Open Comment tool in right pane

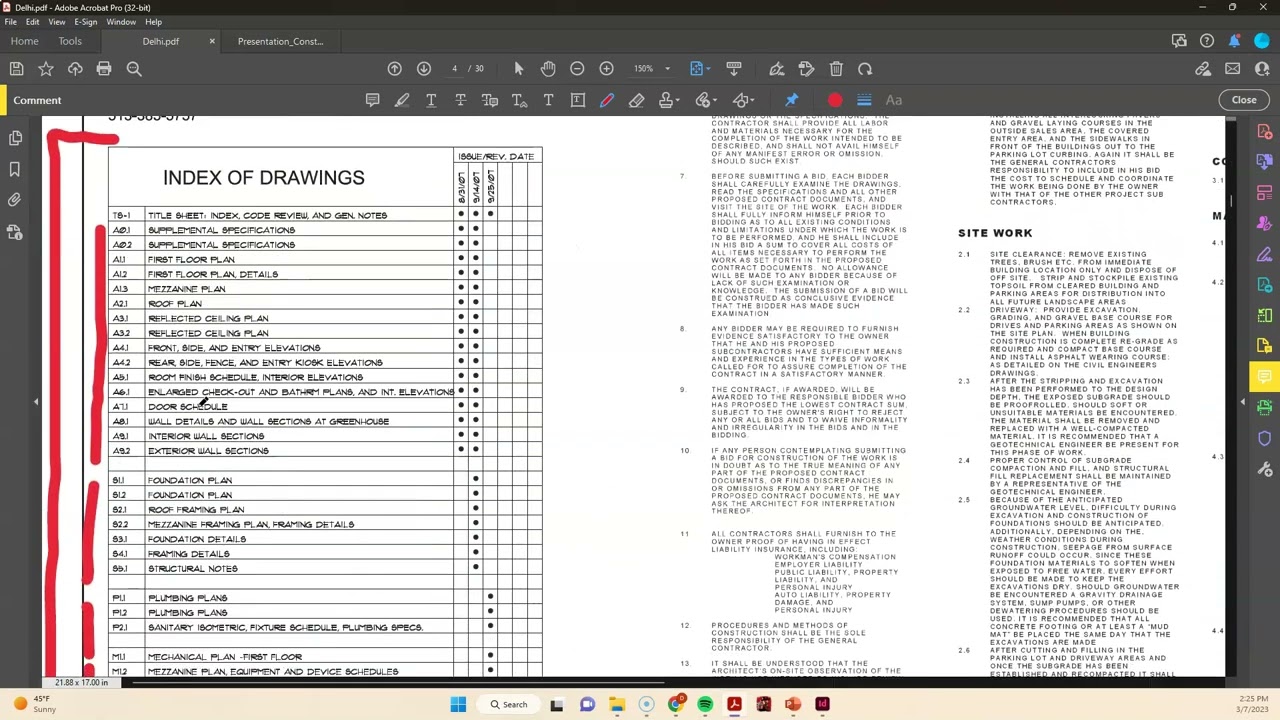(x=1265, y=377)
